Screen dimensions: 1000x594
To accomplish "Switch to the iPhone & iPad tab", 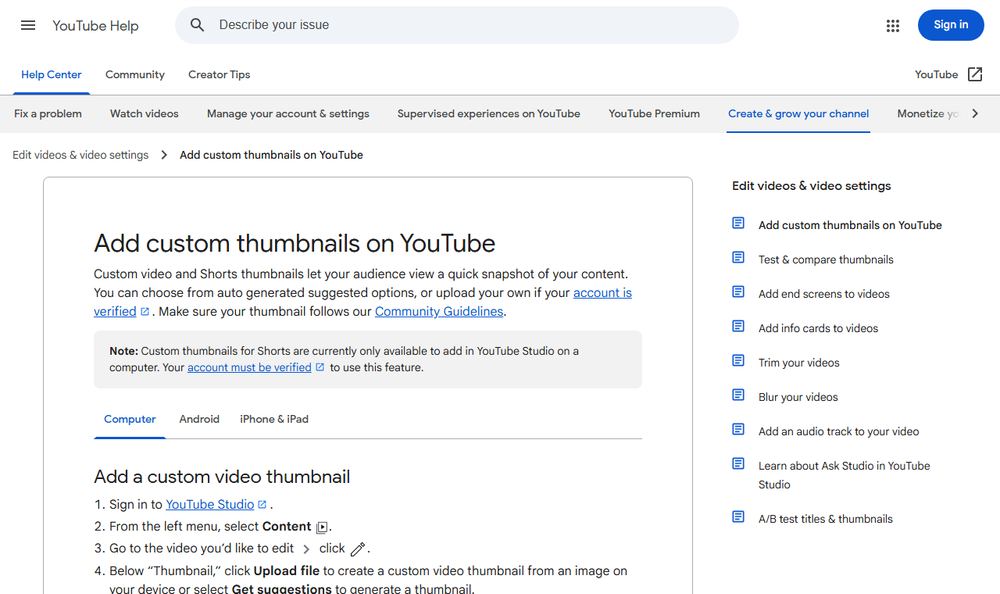I will pos(274,419).
